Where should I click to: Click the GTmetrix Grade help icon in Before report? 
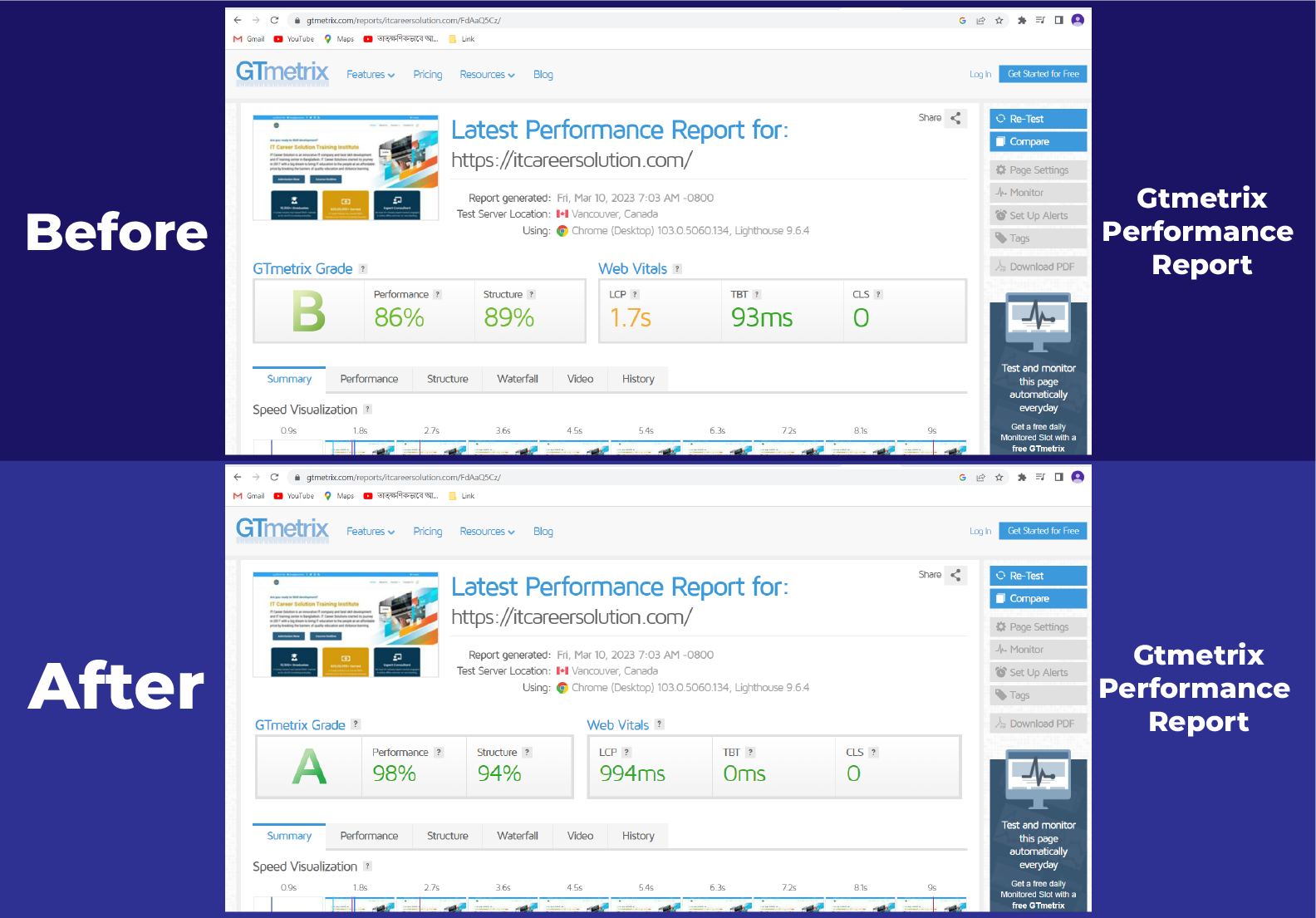(362, 269)
